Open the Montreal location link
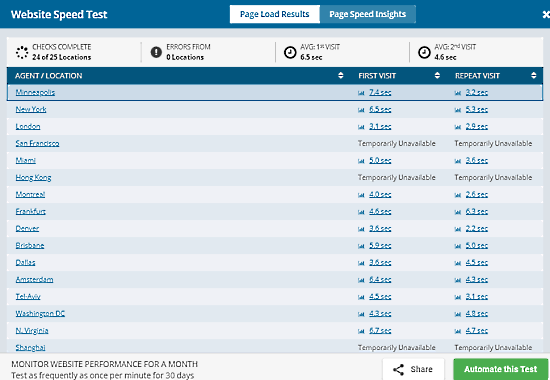Image resolution: width=550 pixels, height=380 pixels. pos(30,194)
